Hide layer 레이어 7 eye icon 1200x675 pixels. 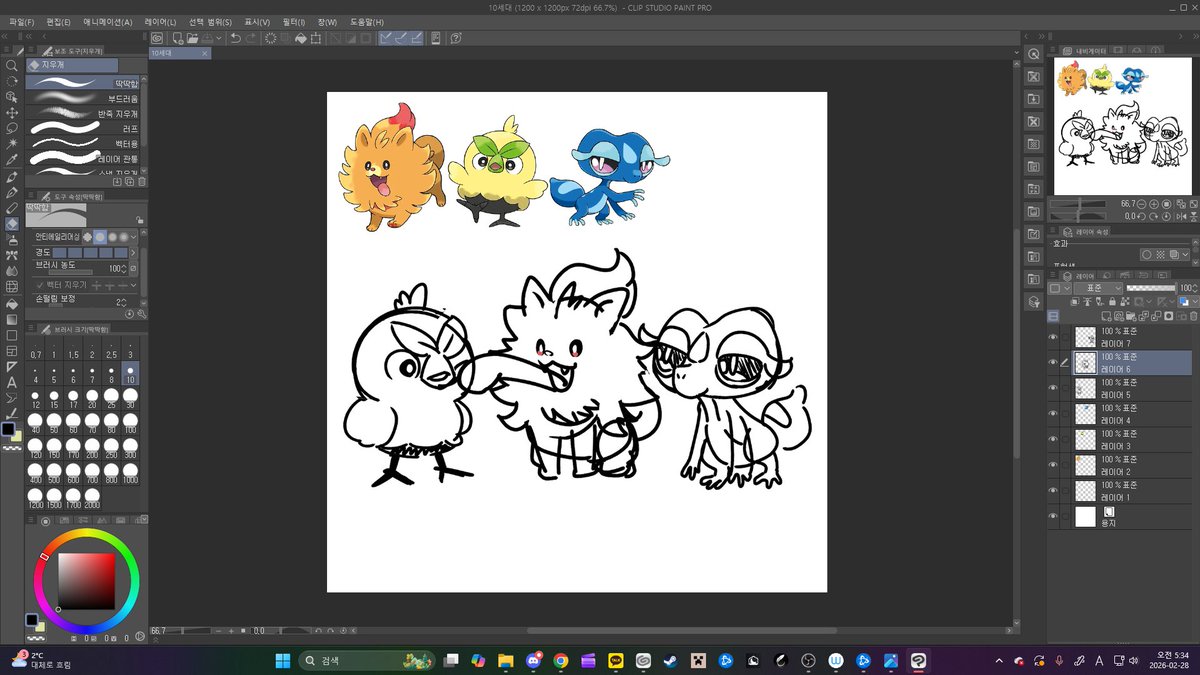click(x=1053, y=337)
